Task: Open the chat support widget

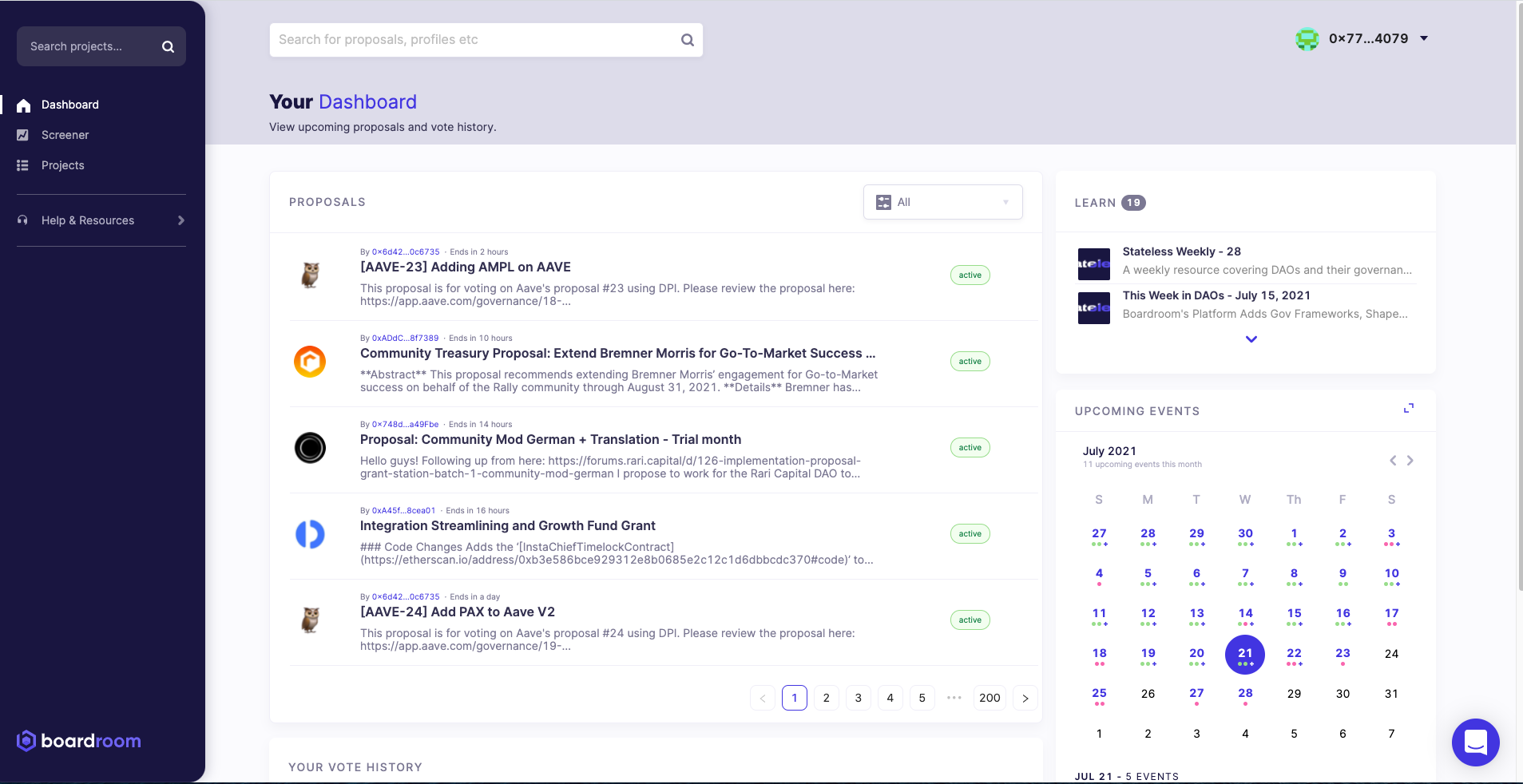Action: coord(1475,742)
